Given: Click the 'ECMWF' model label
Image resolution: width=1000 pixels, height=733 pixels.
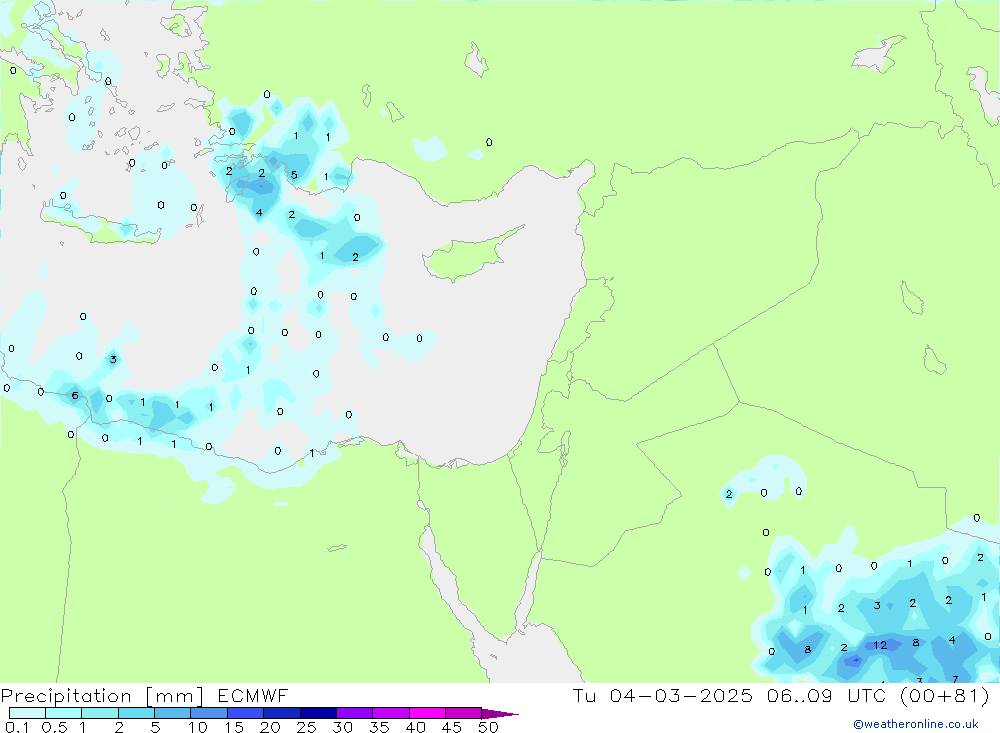Looking at the screenshot, I should pos(253,696).
